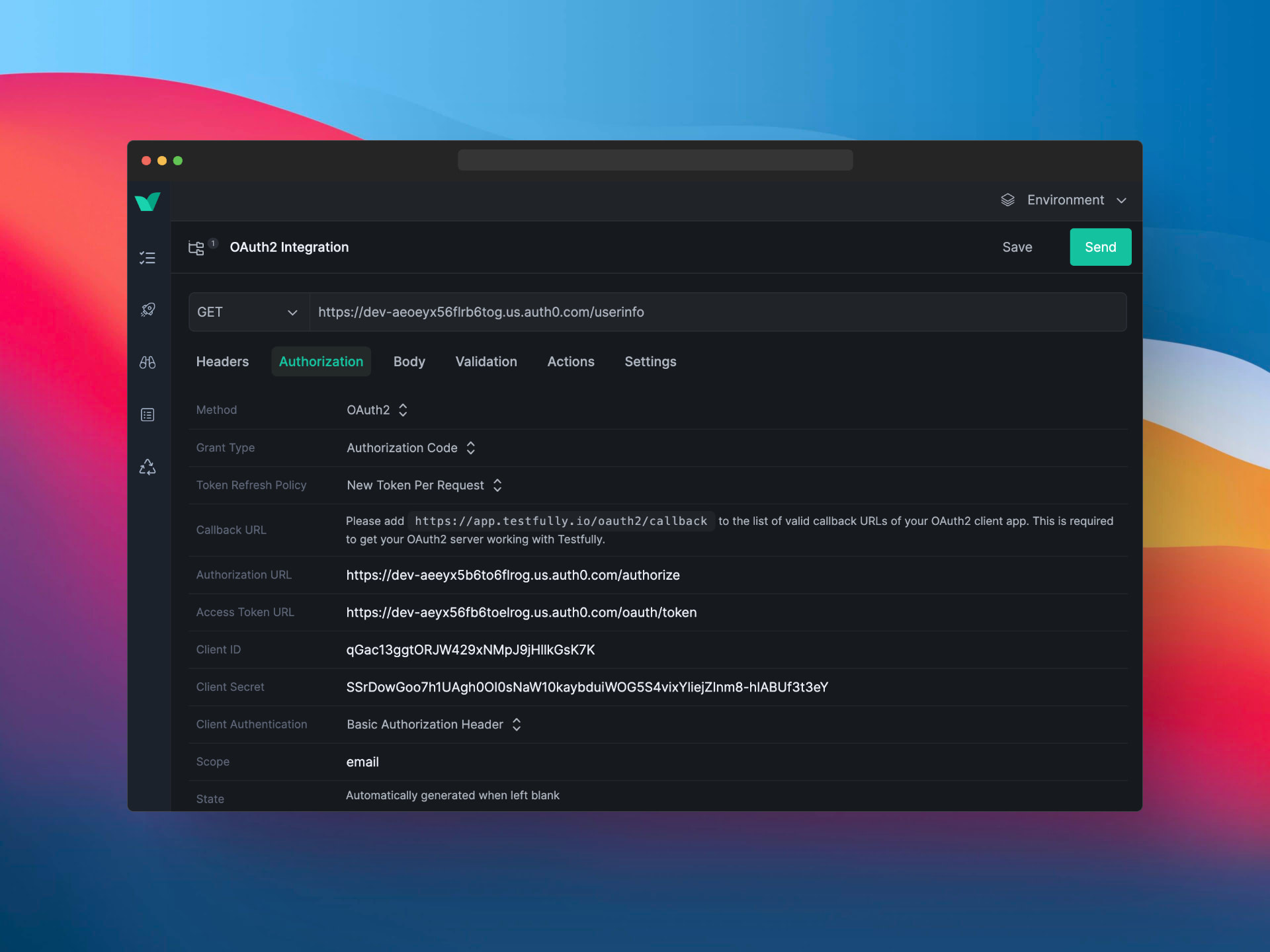Click the 'Client Secret' label
This screenshot has height=952, width=1270.
point(230,688)
